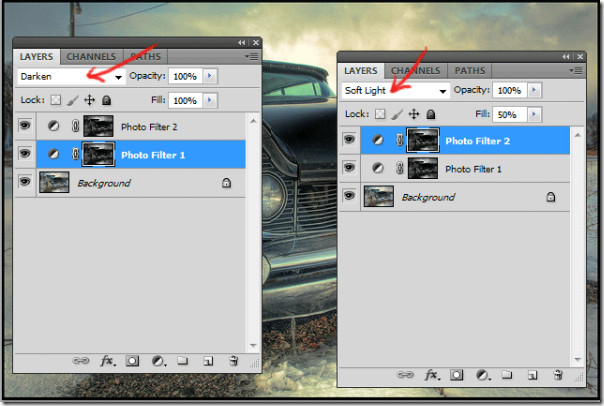Open left Layers panel options menu
The height and width of the screenshot is (406, 604).
pyautogui.click(x=252, y=57)
